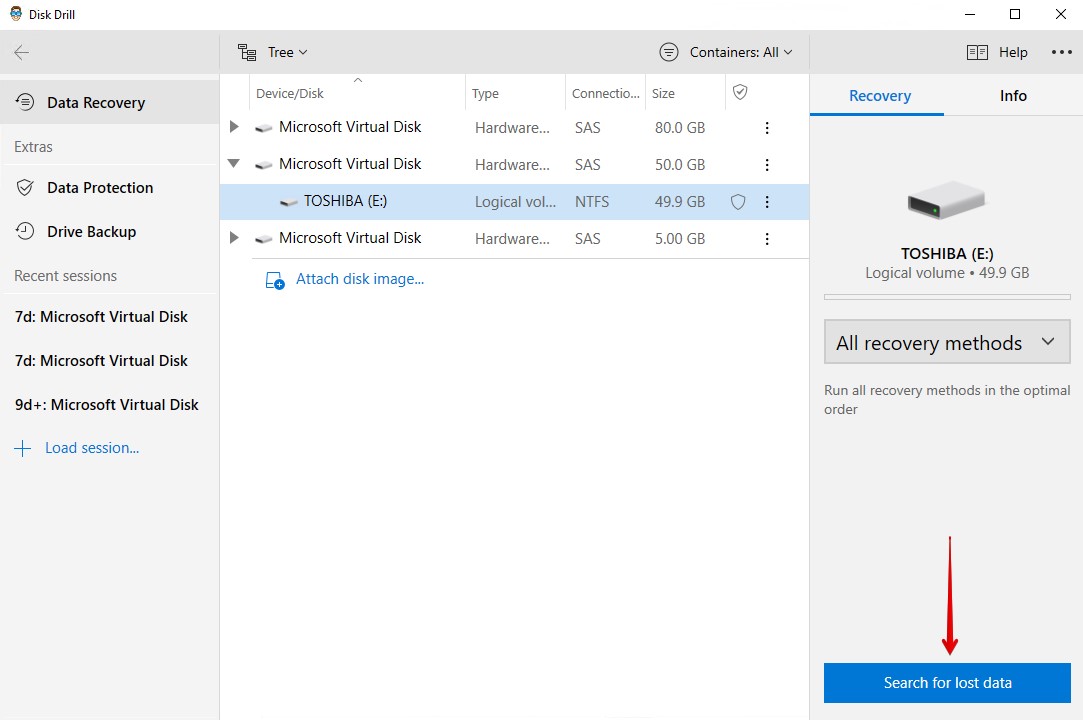1083x720 pixels.
Task: Click the 49.9 GB size cell
Action: coord(680,202)
